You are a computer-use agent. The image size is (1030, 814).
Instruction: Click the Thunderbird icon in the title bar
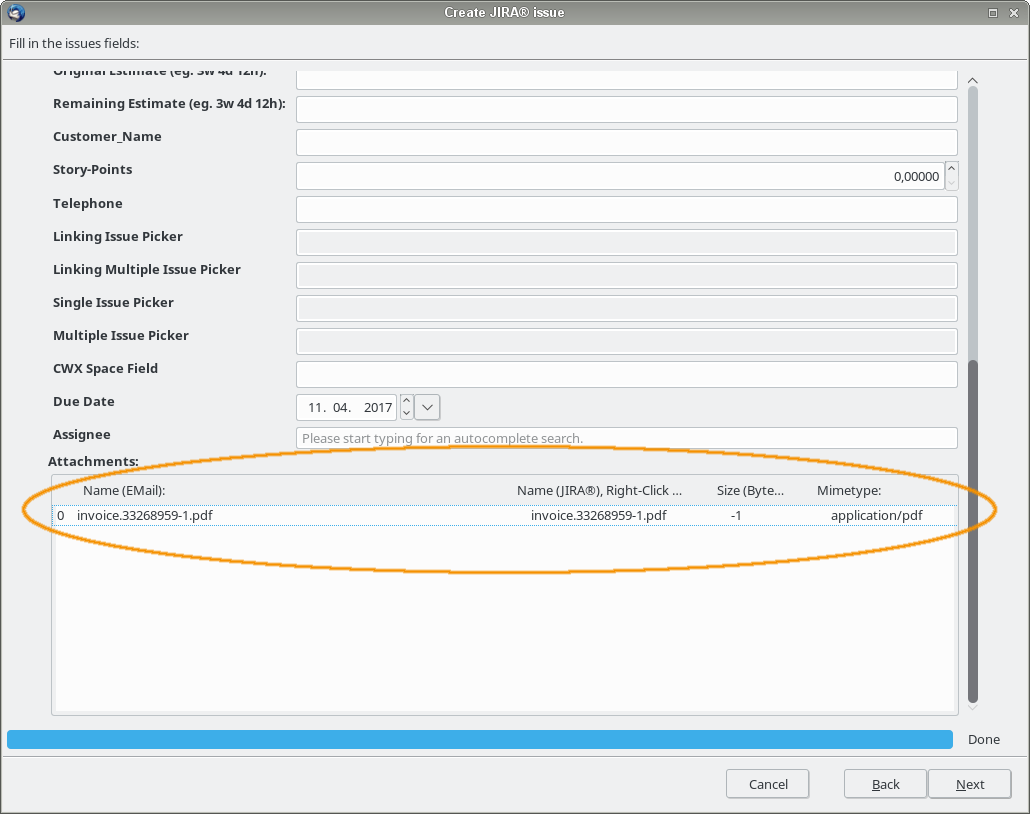coord(16,12)
